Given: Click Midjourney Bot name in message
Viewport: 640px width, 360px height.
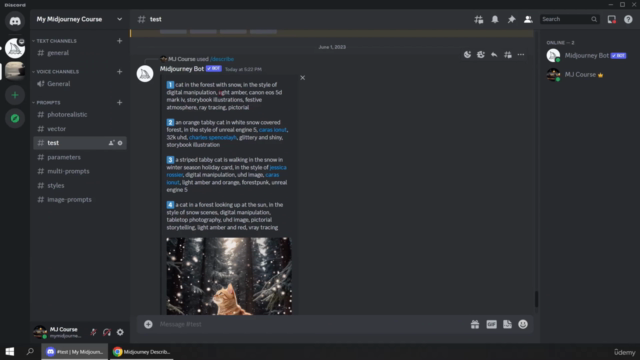Looking at the screenshot, I should pyautogui.click(x=182, y=69).
